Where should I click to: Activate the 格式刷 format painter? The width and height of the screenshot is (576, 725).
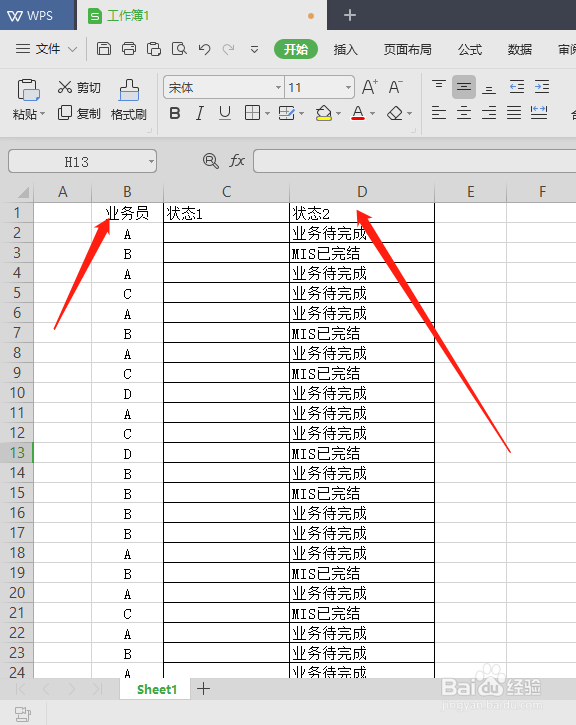129,100
